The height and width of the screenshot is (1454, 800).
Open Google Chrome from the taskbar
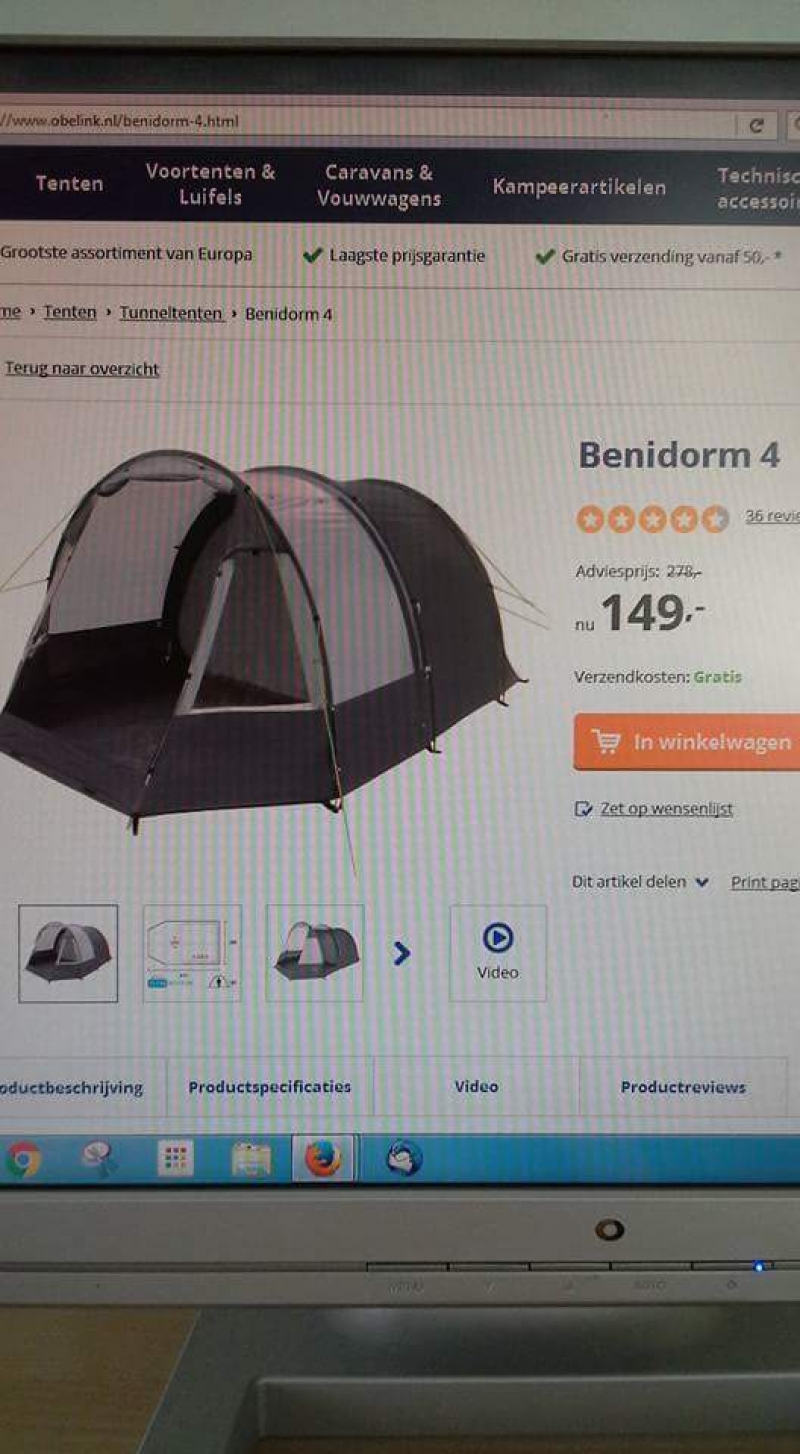(x=22, y=1160)
